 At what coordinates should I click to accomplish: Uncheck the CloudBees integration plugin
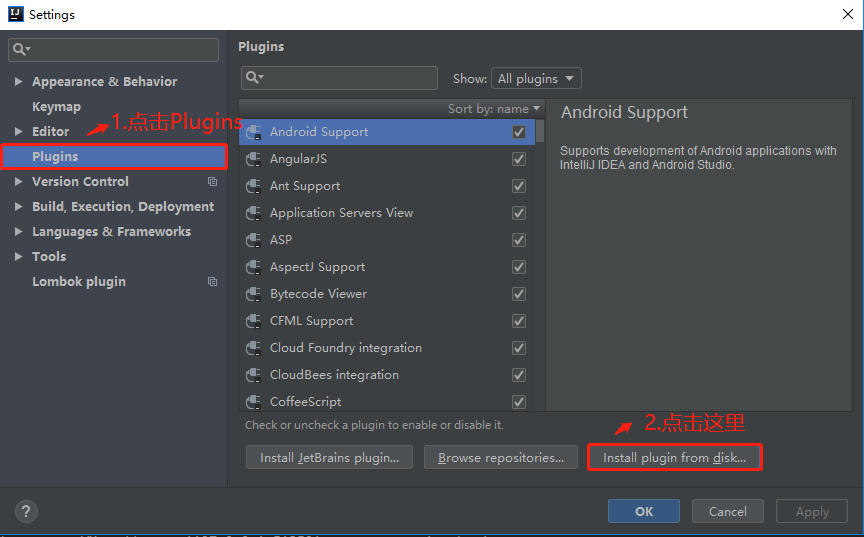(x=519, y=375)
